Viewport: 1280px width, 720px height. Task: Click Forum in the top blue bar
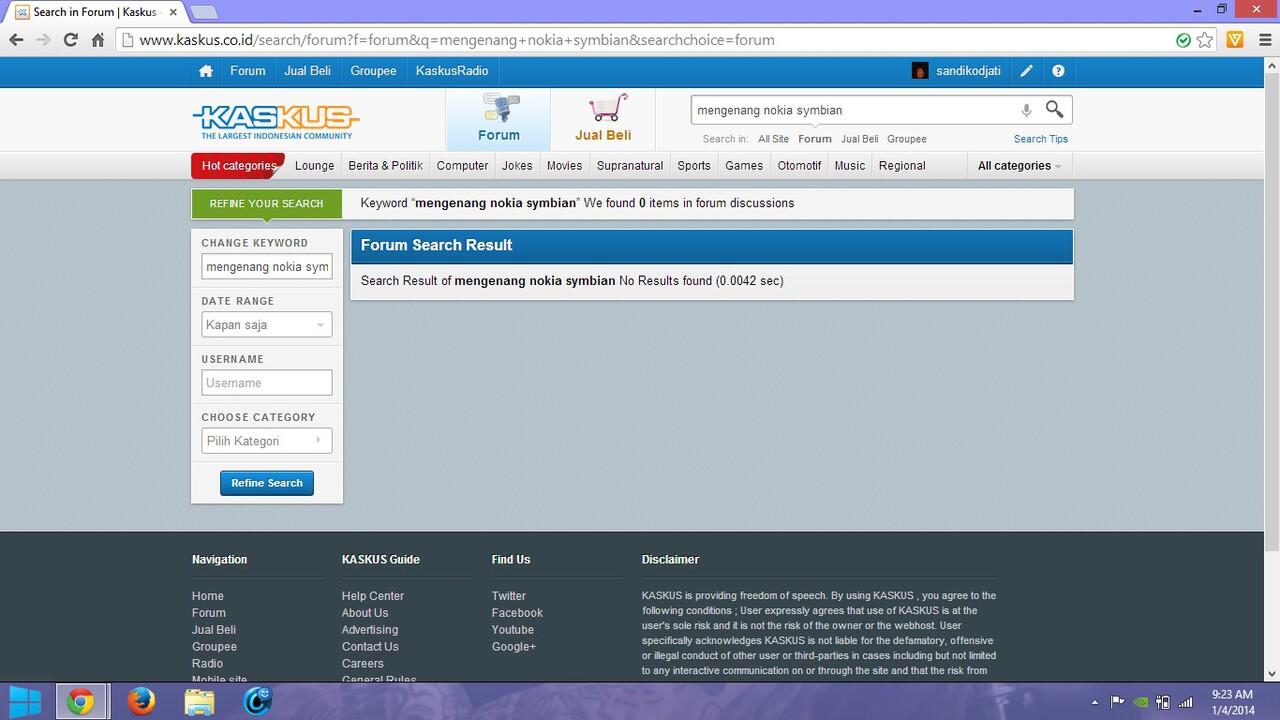(x=248, y=71)
